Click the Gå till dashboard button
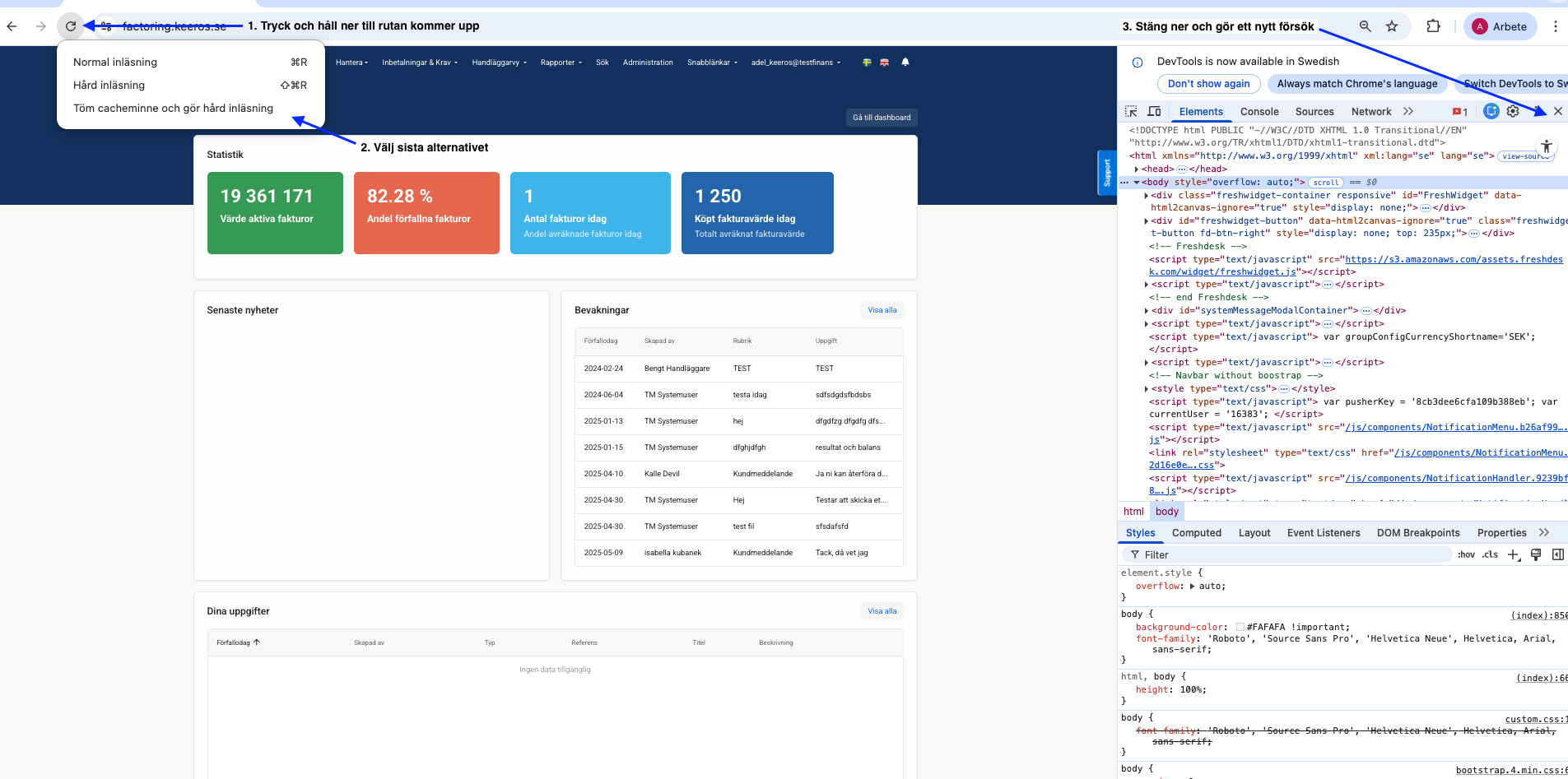Image resolution: width=1568 pixels, height=779 pixels. (x=882, y=118)
